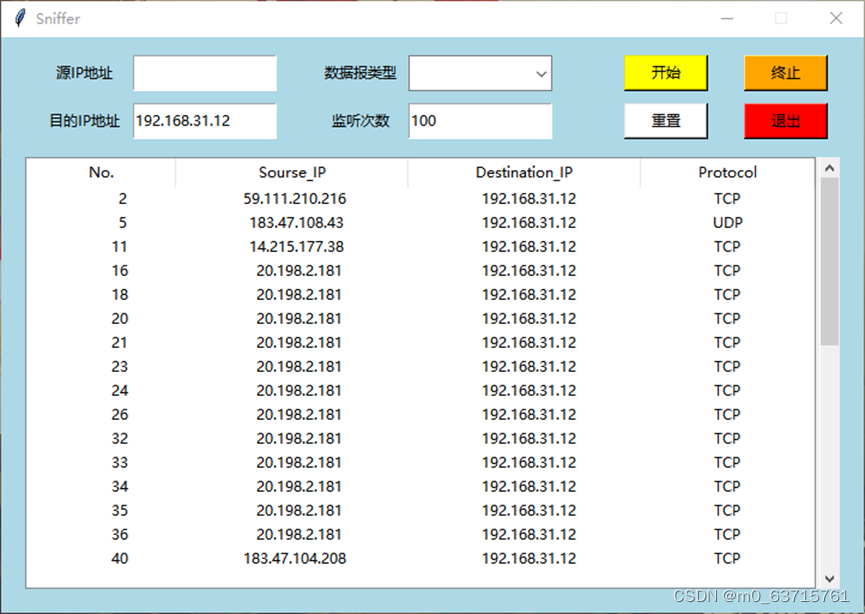Click Destination IP cell in row 11

(x=528, y=247)
